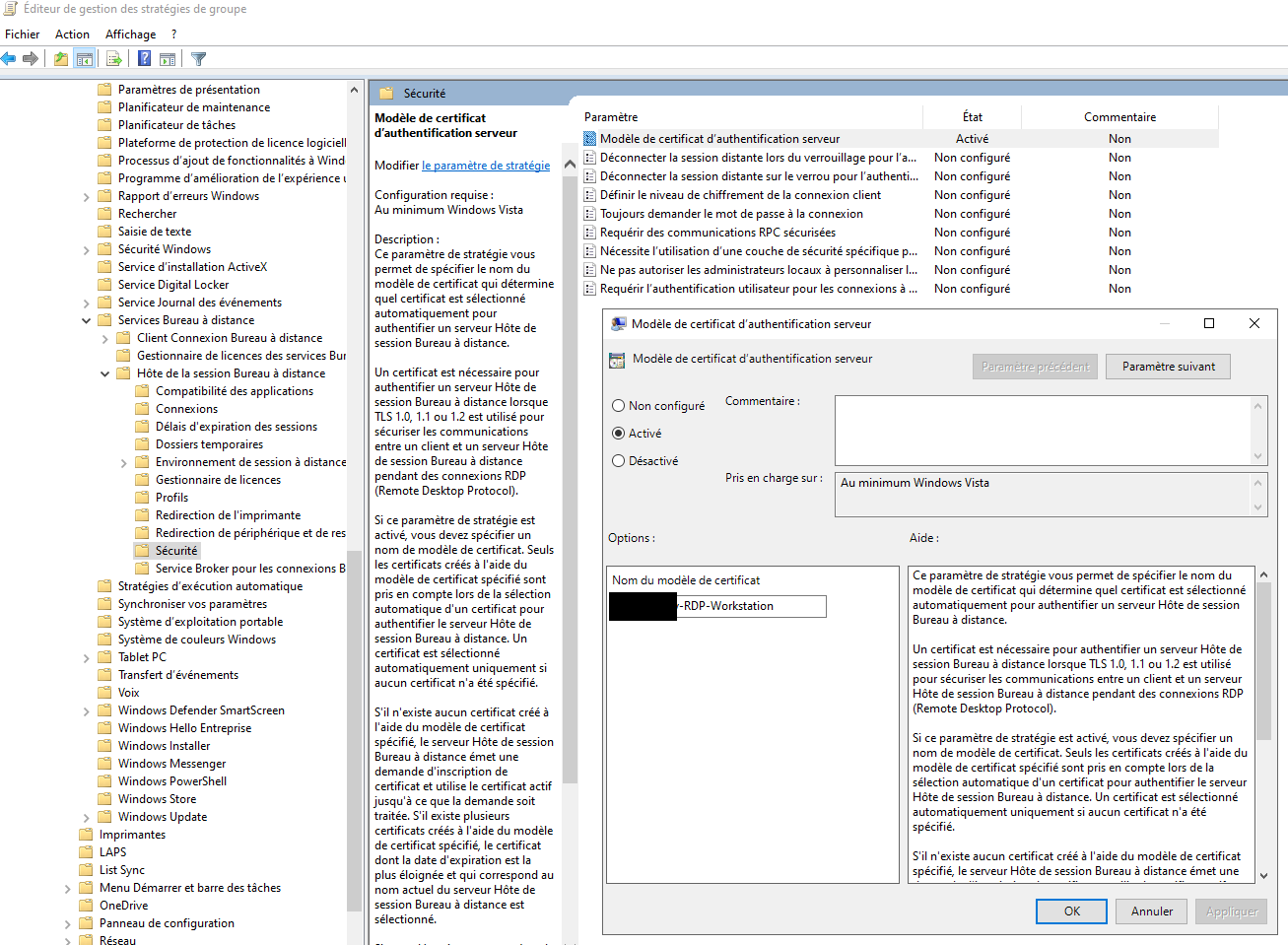The image size is (1288, 945).
Task: Click Aide text scroll-down arrow in dialog
Action: [1263, 875]
